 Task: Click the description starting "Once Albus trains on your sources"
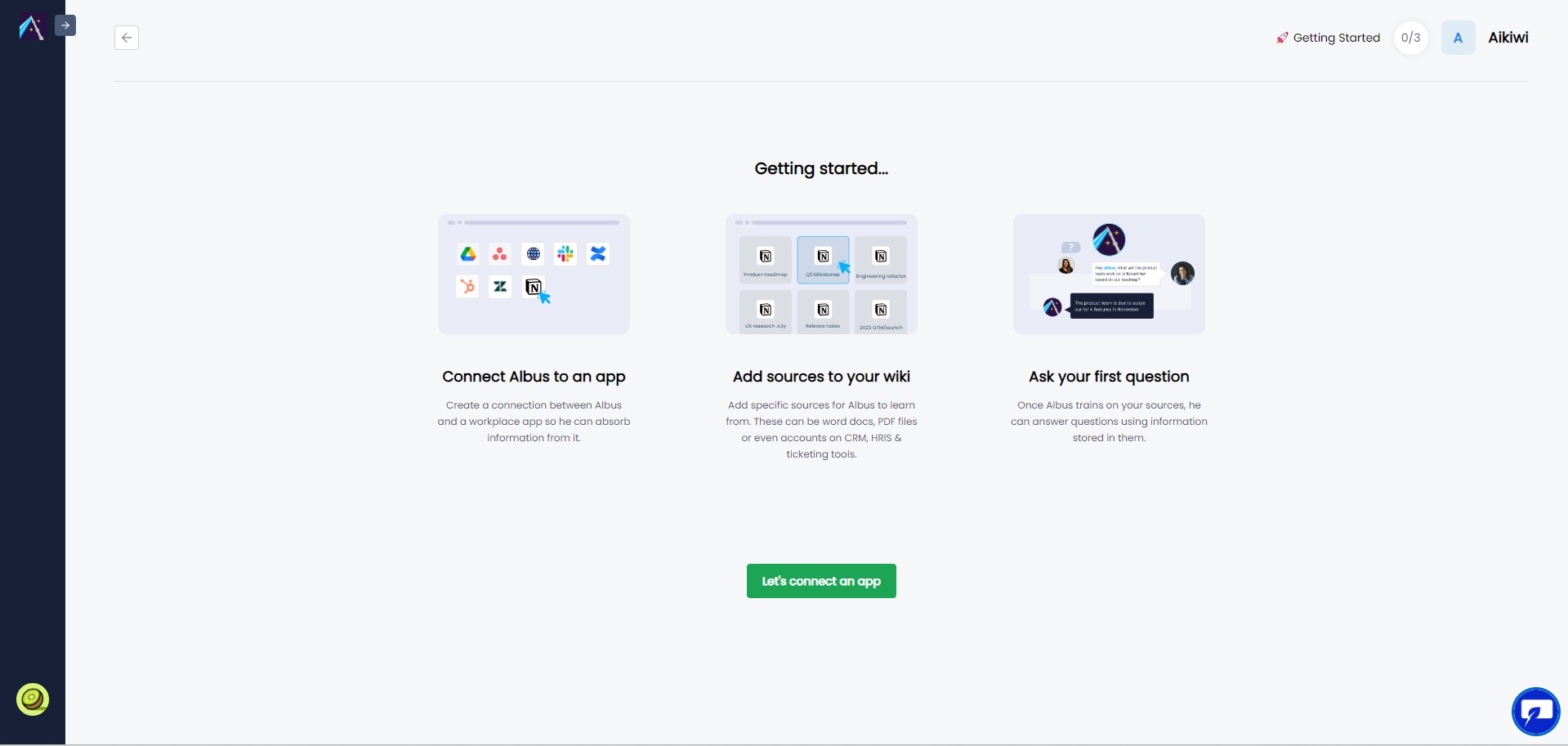tap(1109, 422)
